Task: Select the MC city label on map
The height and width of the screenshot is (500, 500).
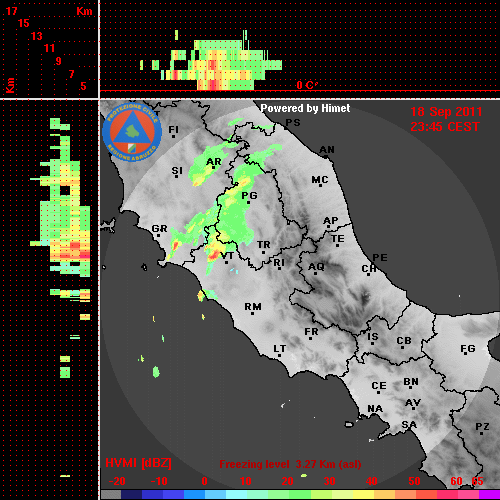Action: [x=320, y=180]
